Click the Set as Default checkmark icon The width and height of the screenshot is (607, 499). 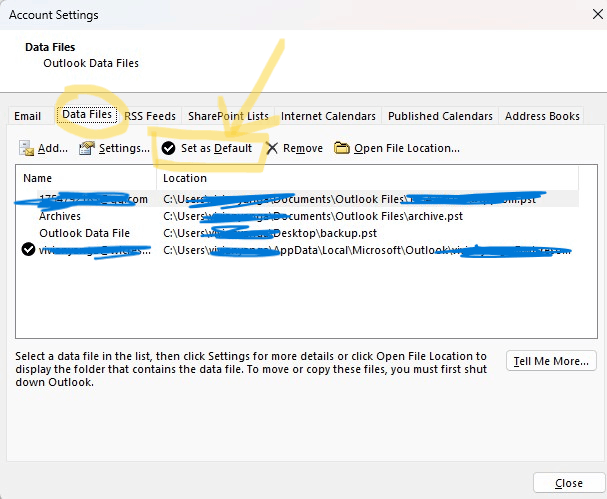[168, 148]
